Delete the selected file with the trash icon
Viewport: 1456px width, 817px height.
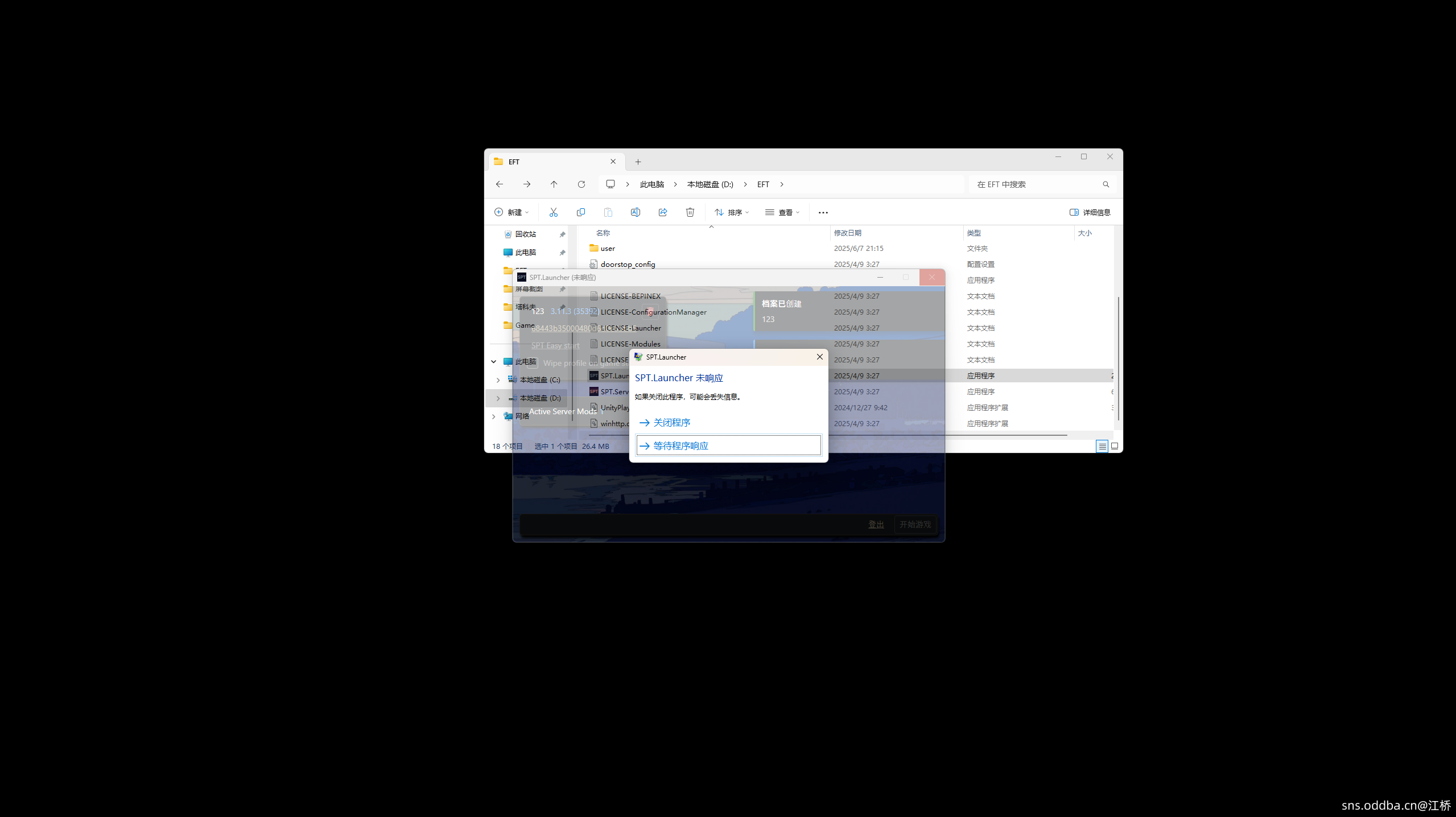pyautogui.click(x=690, y=212)
